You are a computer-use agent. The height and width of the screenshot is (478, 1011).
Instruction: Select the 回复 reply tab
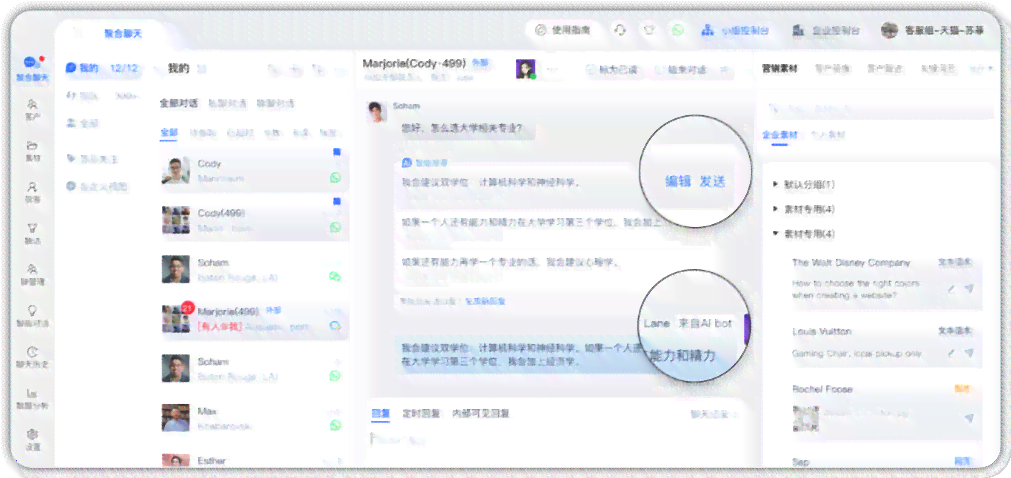[380, 413]
